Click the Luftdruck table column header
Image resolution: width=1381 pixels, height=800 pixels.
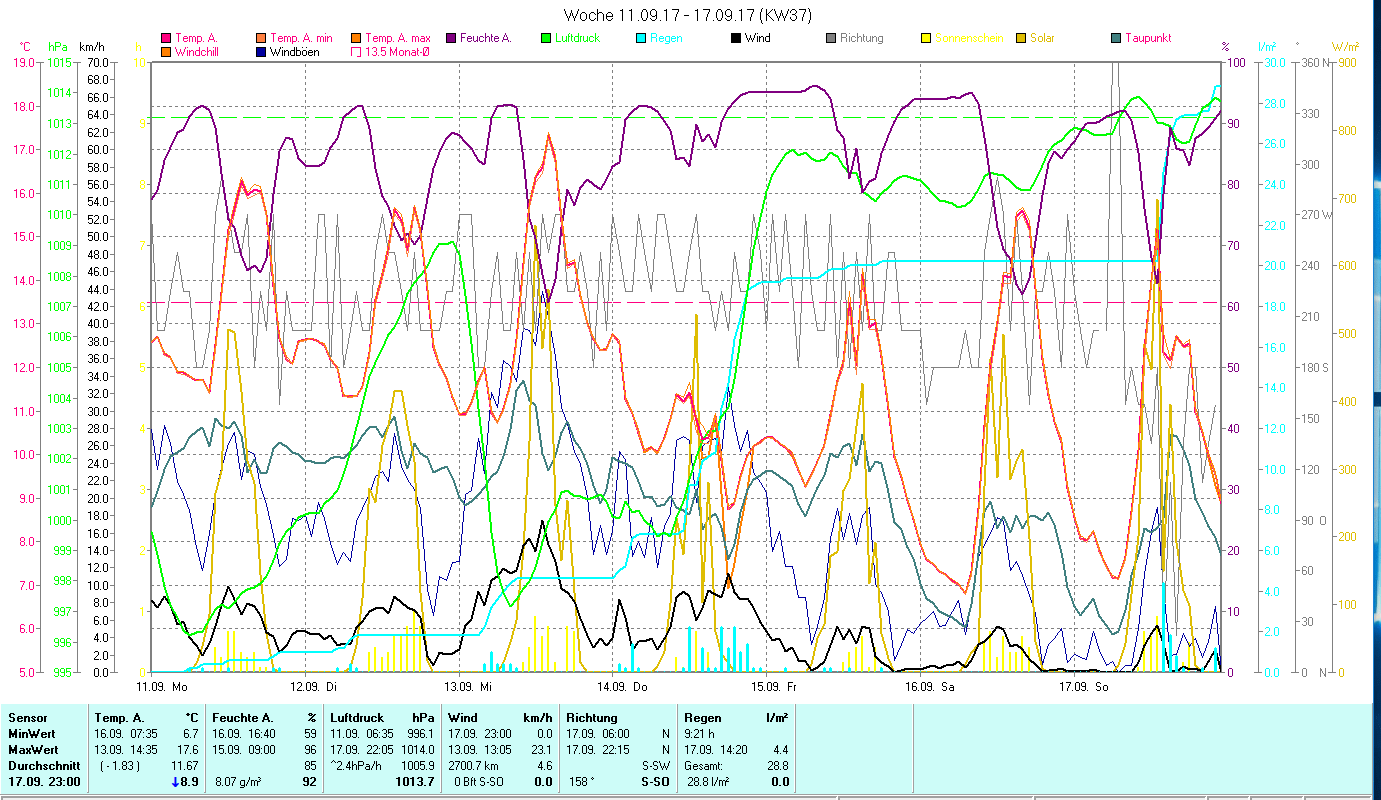tap(359, 718)
